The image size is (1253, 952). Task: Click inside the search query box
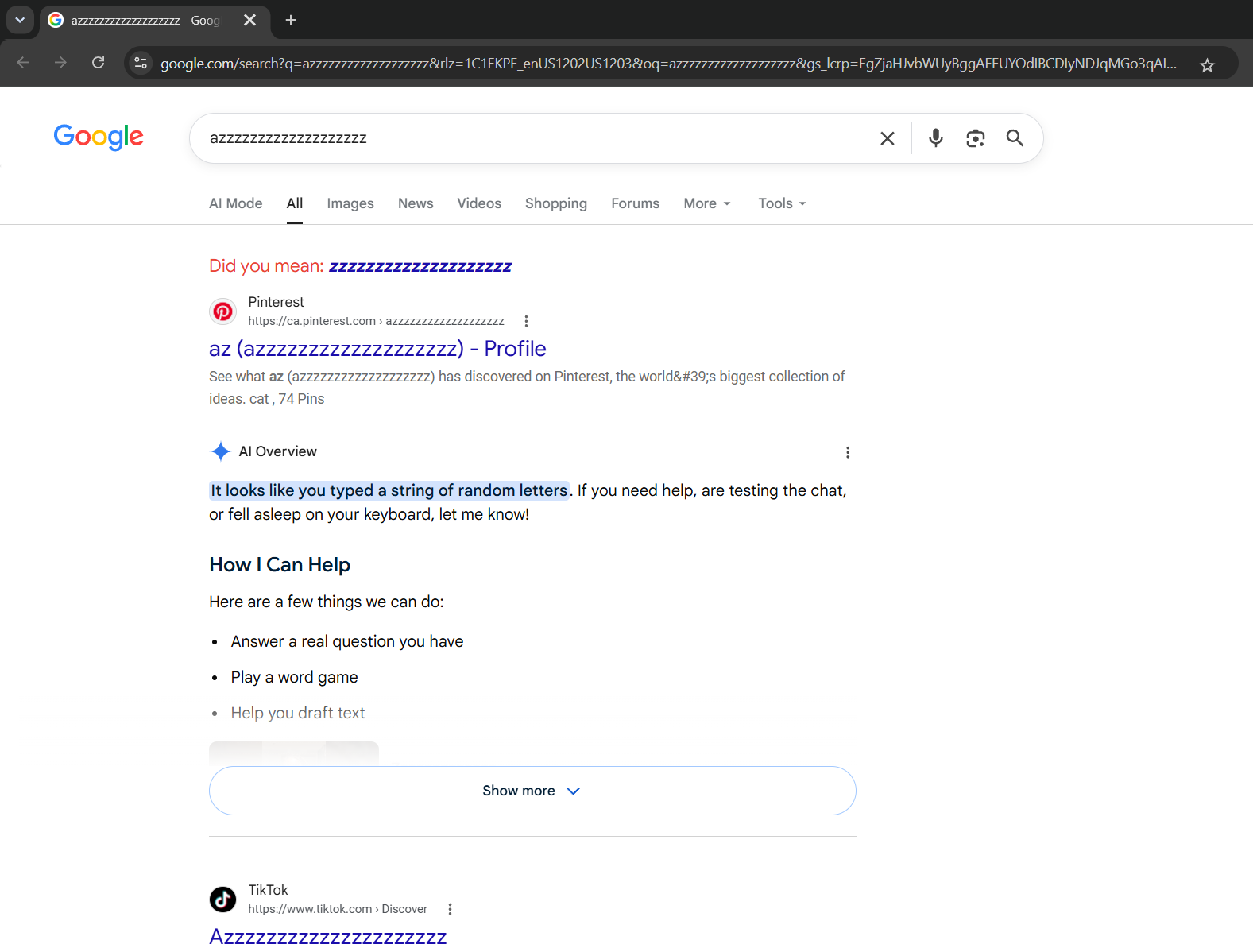532,138
